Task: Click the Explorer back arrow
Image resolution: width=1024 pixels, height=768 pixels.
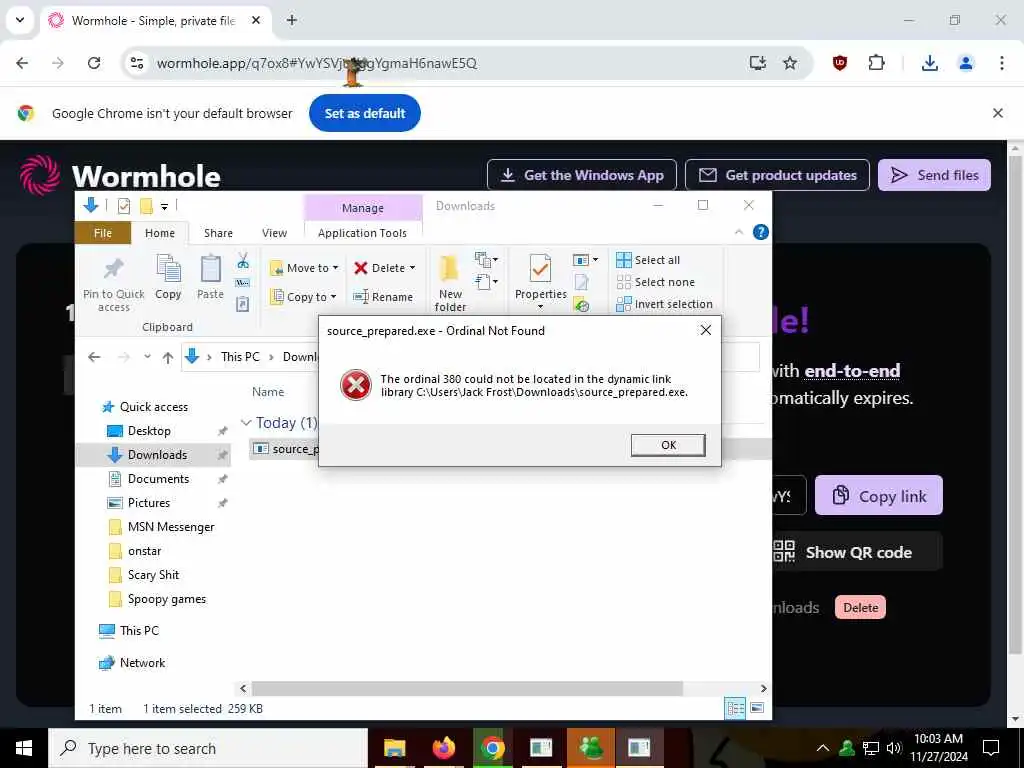Action: click(94, 357)
